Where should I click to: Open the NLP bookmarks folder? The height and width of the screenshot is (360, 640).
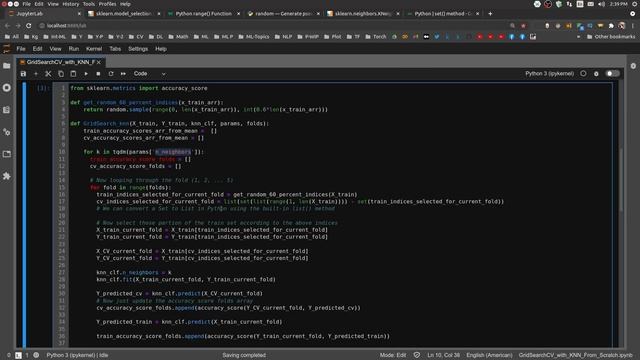tap(283, 37)
